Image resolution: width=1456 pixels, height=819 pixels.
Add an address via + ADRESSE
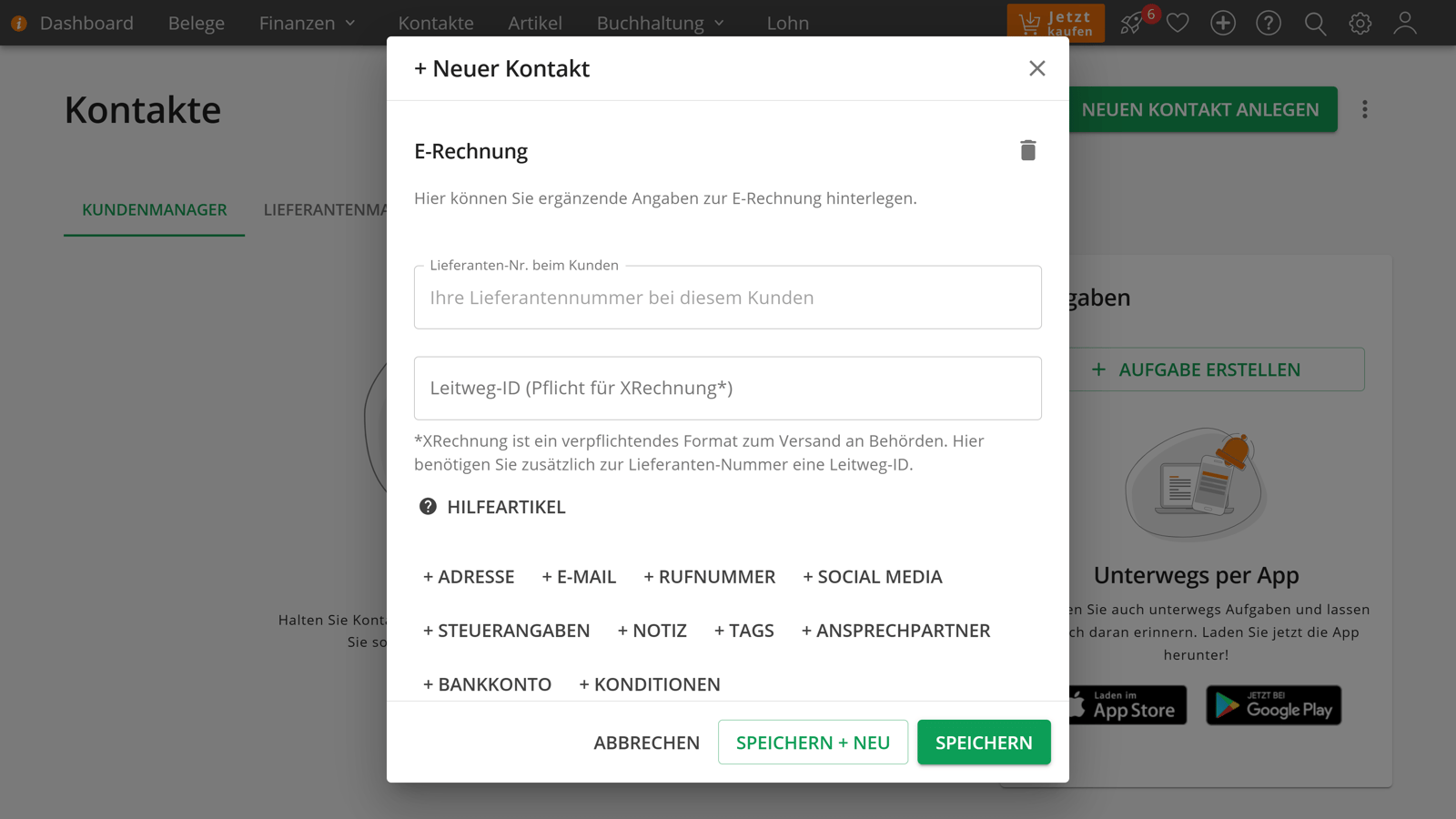(x=468, y=576)
